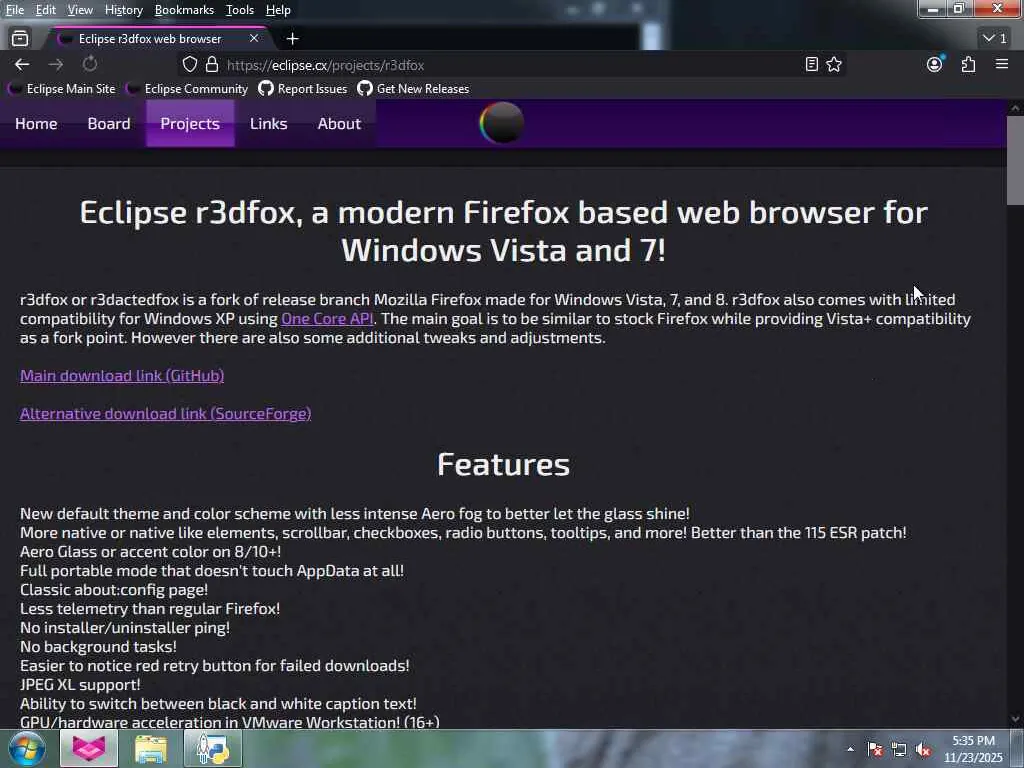Expand the list all tabs dropdown

(x=995, y=39)
